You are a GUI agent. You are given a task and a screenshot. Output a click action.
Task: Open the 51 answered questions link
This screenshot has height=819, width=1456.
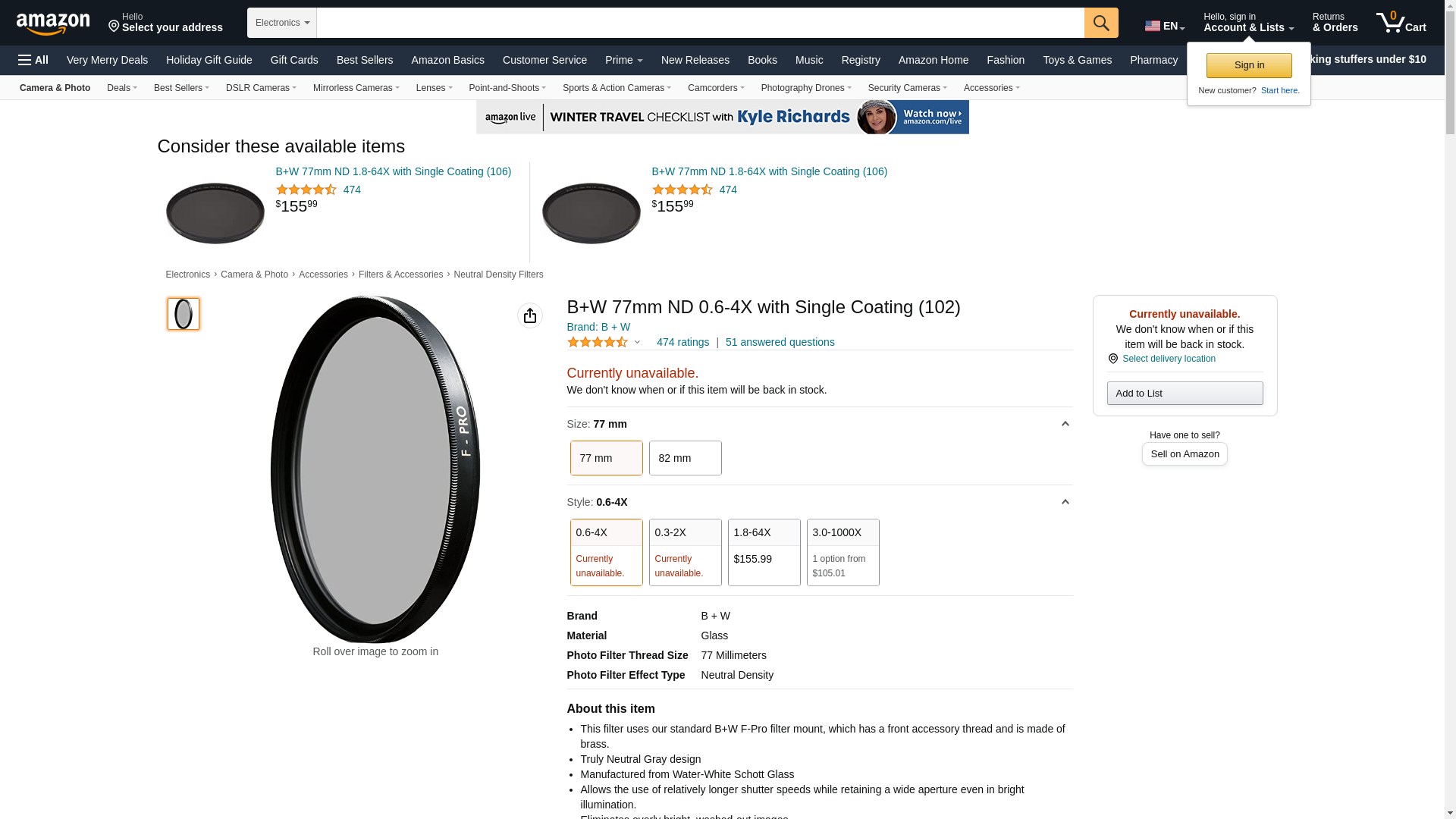[x=780, y=343]
